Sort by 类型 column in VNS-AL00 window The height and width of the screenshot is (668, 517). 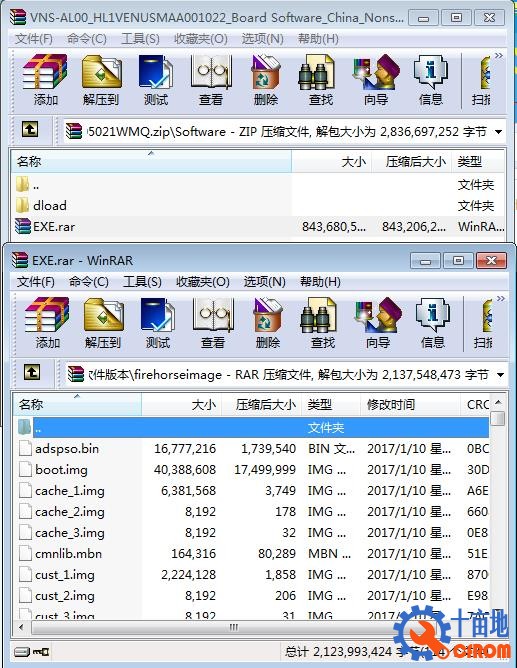tap(478, 161)
